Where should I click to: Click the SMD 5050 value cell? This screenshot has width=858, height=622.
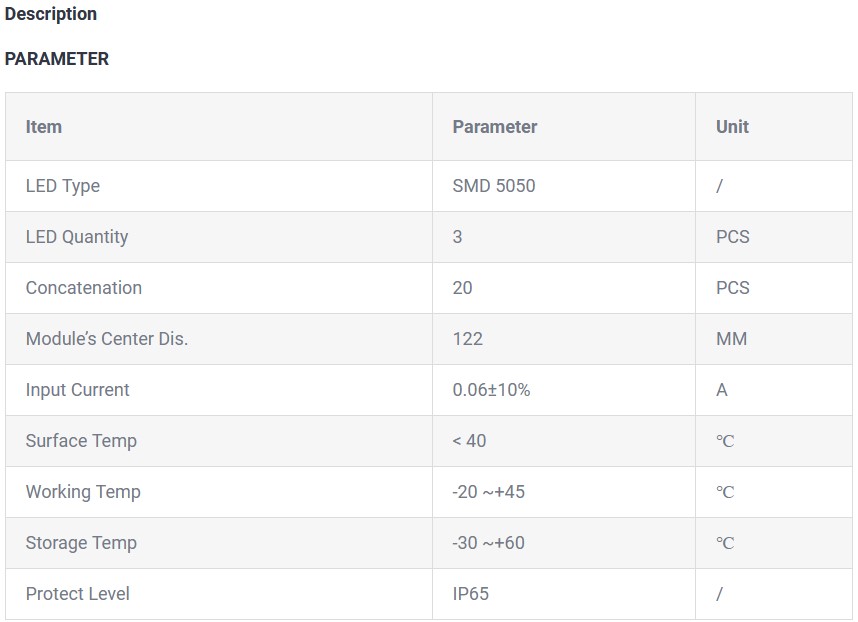494,186
